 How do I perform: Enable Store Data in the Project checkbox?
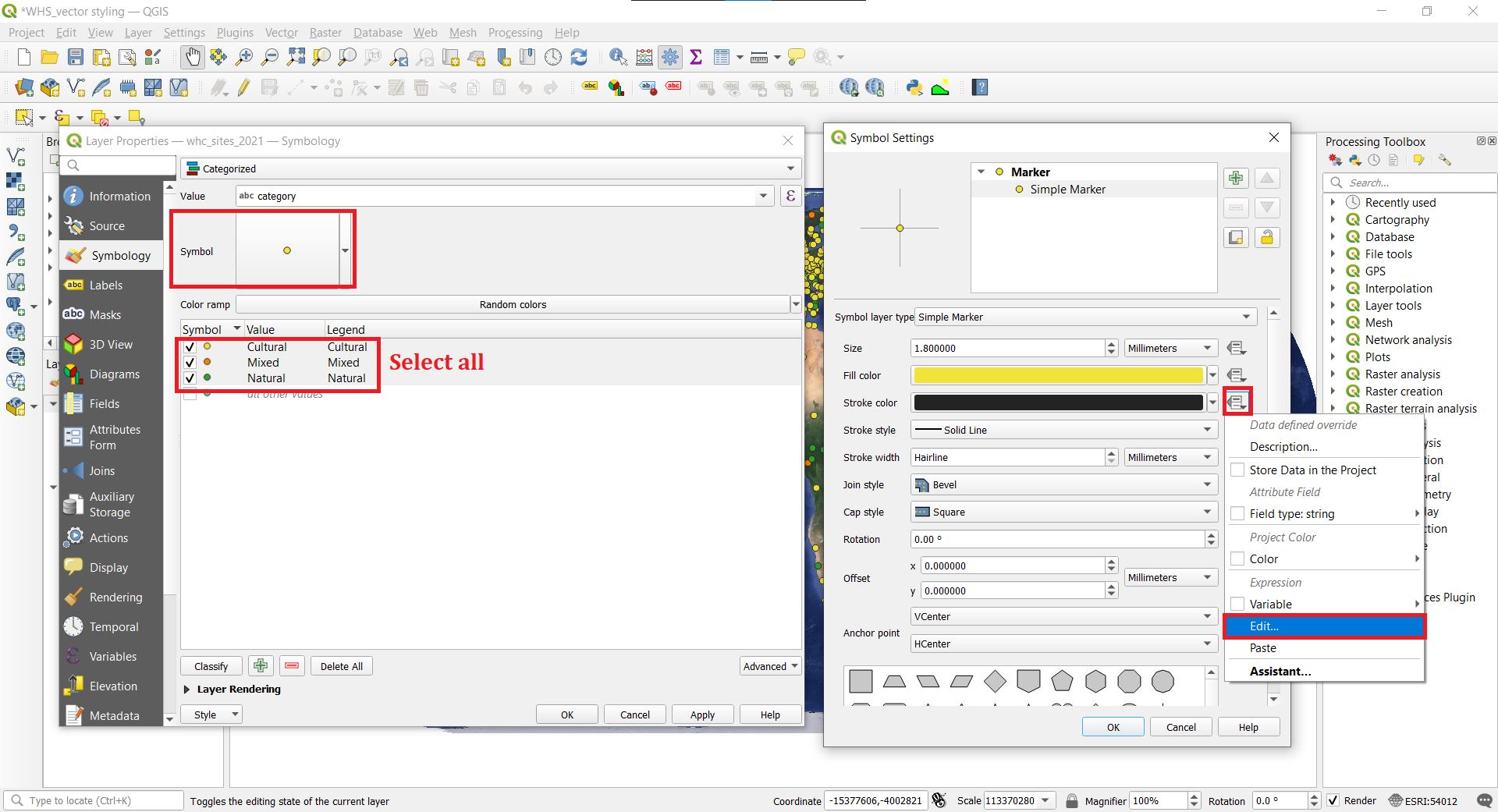[1237, 470]
